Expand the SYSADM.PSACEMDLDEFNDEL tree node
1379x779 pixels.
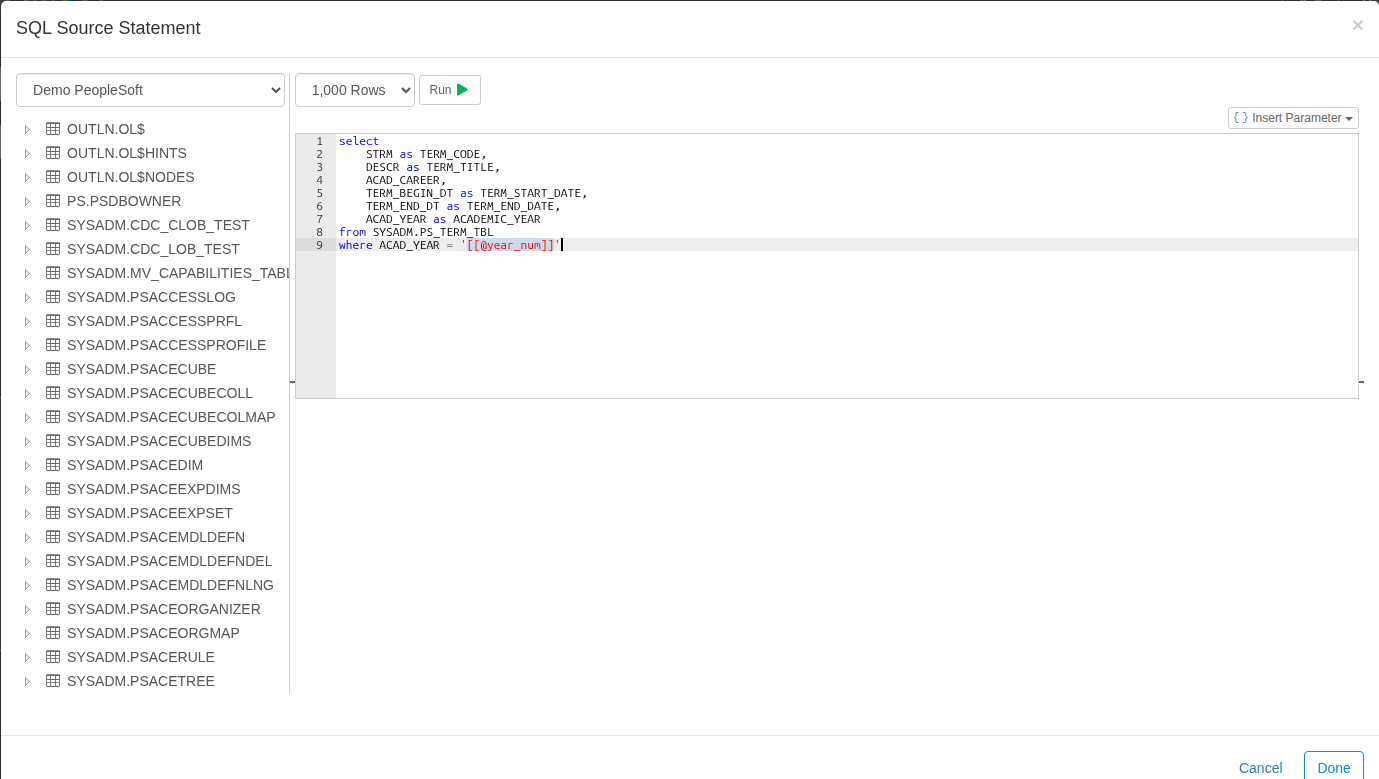pyautogui.click(x=27, y=561)
